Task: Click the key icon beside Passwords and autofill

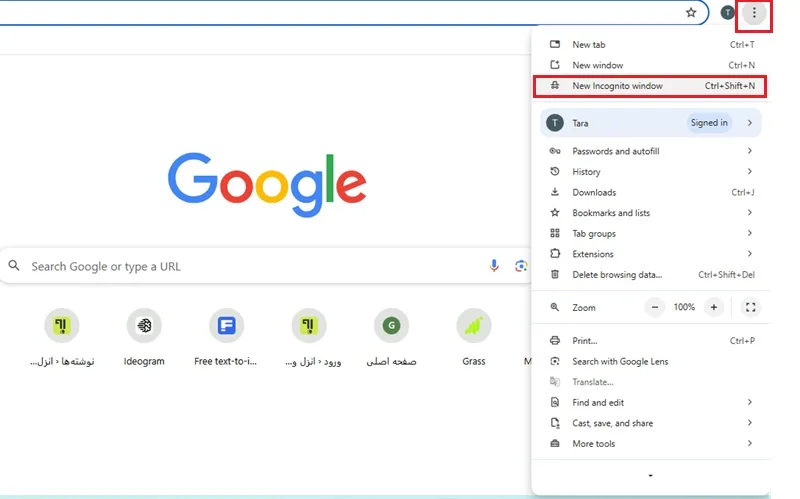Action: tap(555, 151)
